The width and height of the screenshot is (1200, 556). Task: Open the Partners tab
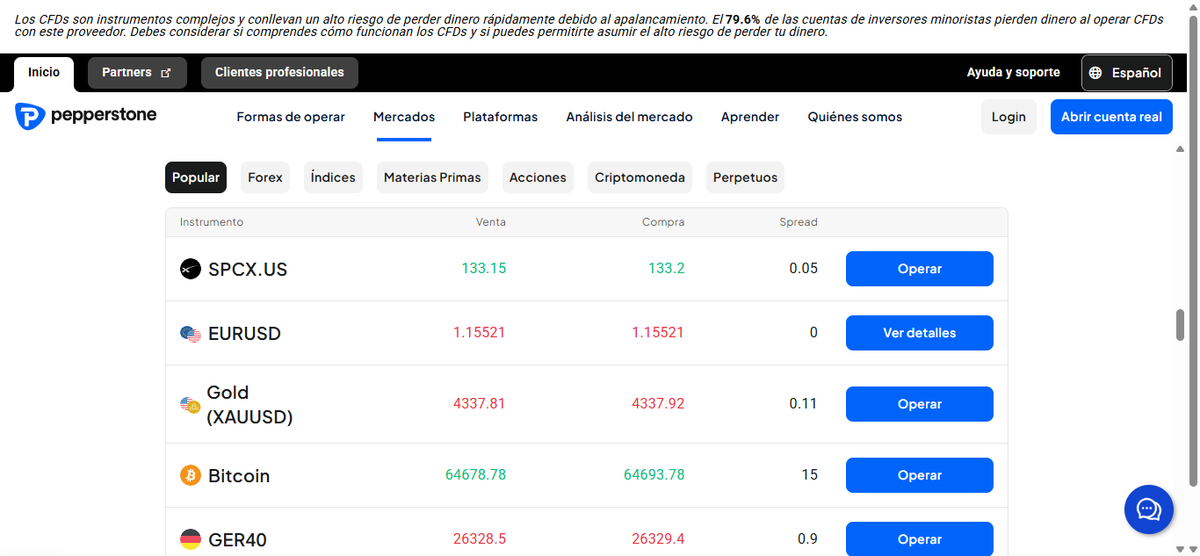(137, 73)
